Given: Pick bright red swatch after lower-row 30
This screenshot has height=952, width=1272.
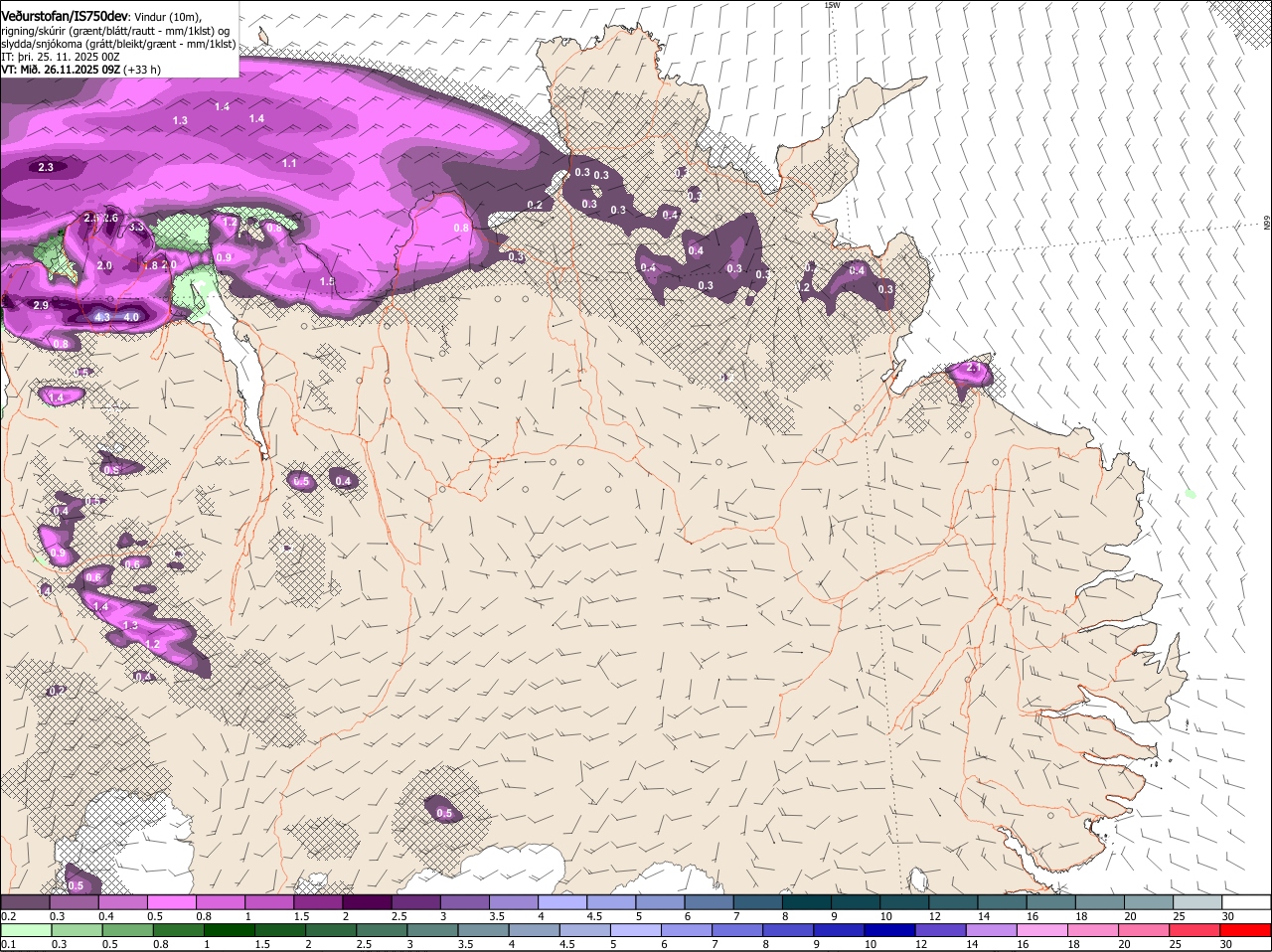Looking at the screenshot, I should tap(1247, 929).
